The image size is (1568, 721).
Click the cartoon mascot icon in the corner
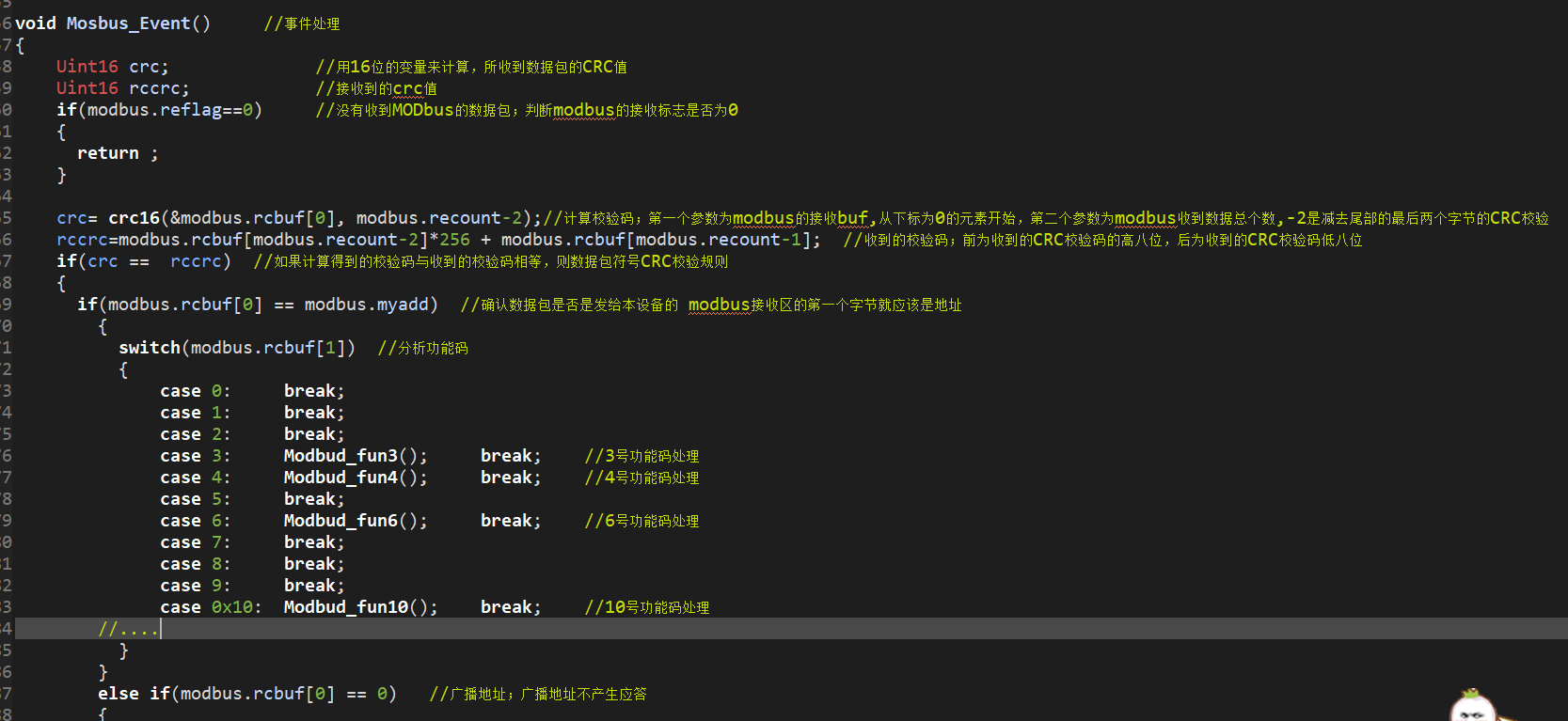1472,705
